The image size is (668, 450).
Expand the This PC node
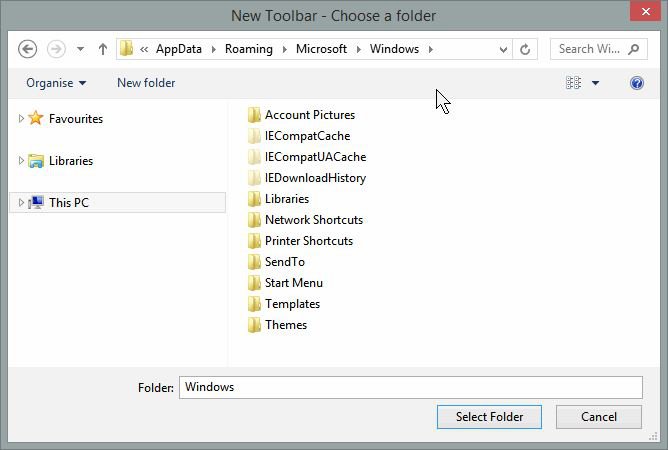pyautogui.click(x=20, y=202)
